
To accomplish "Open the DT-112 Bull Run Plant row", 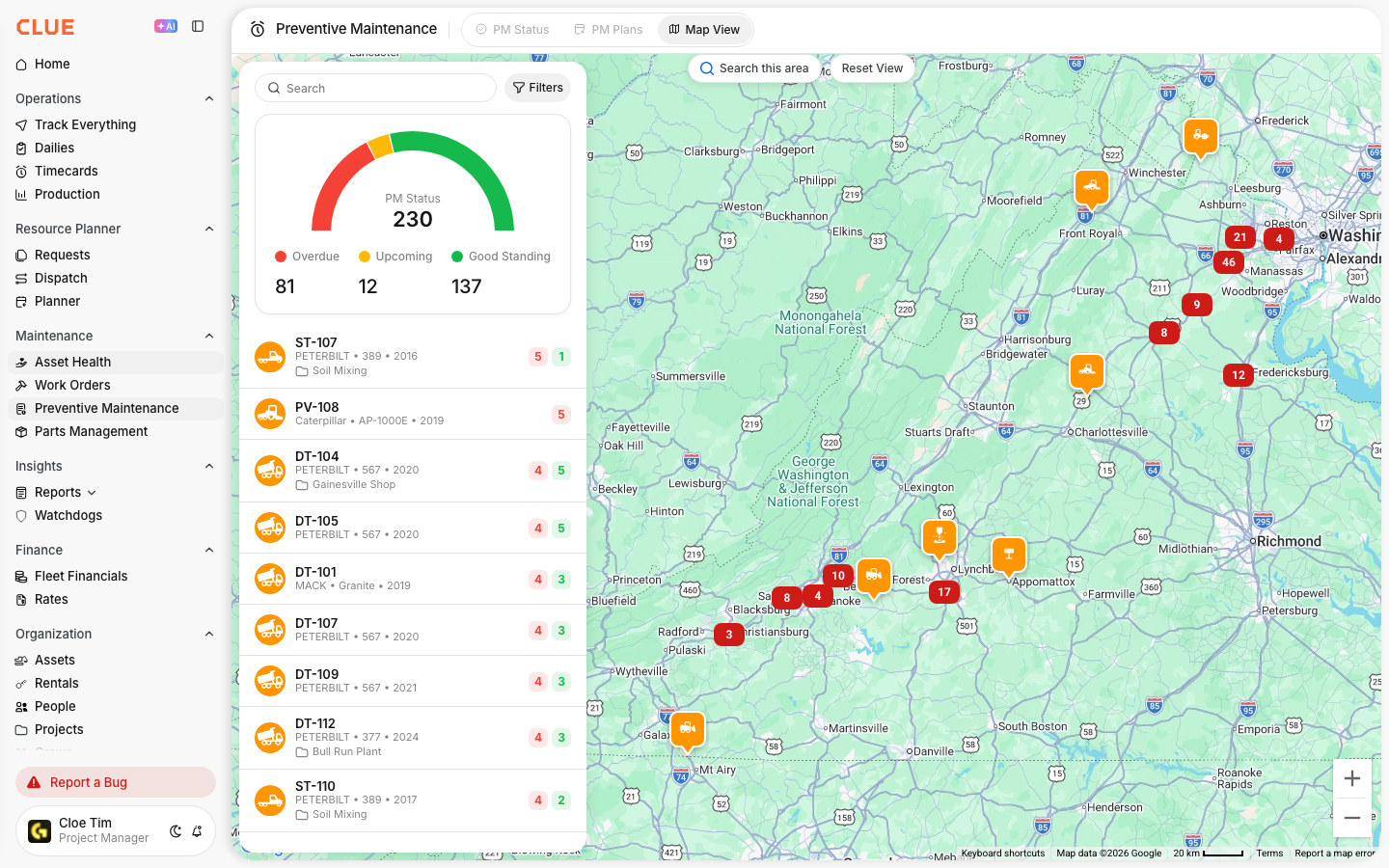I will click(x=413, y=737).
